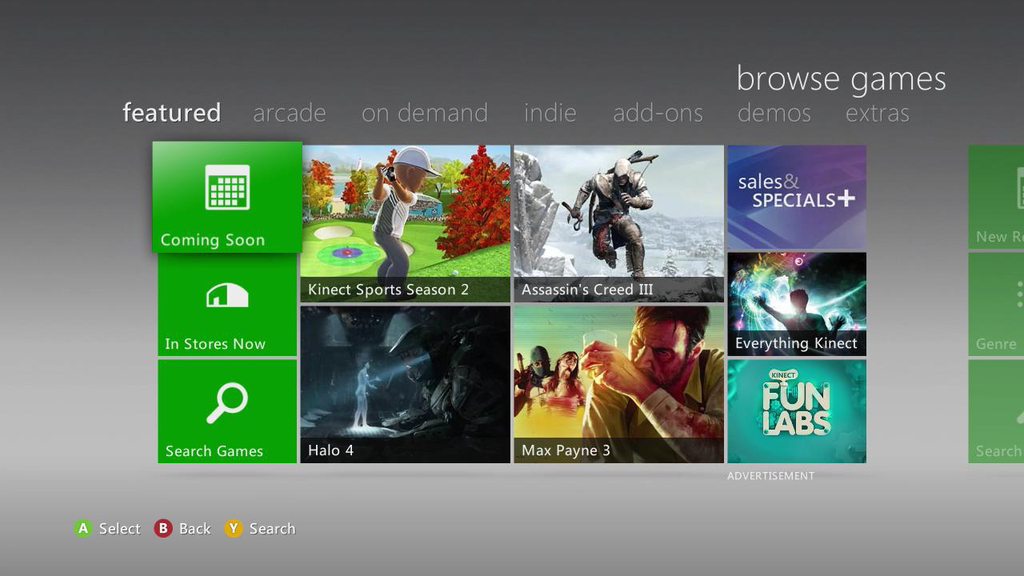
Task: Open the on demand tab
Action: coord(424,113)
